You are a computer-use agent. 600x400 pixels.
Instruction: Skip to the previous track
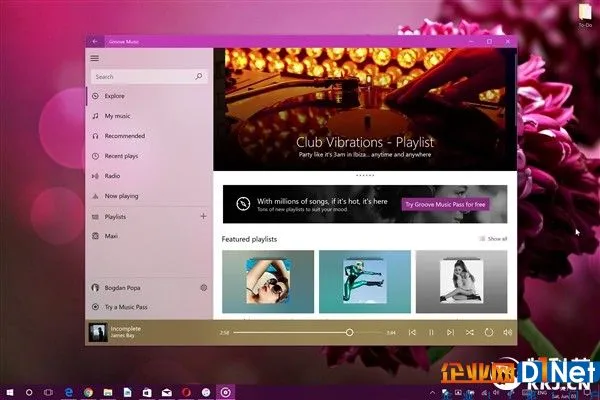pos(412,333)
